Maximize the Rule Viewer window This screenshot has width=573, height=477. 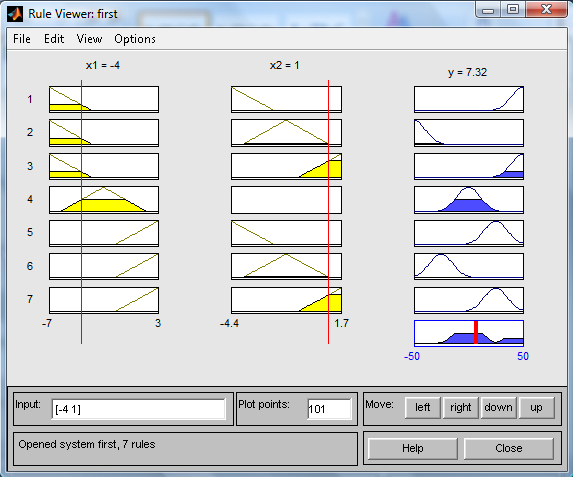[x=513, y=10]
